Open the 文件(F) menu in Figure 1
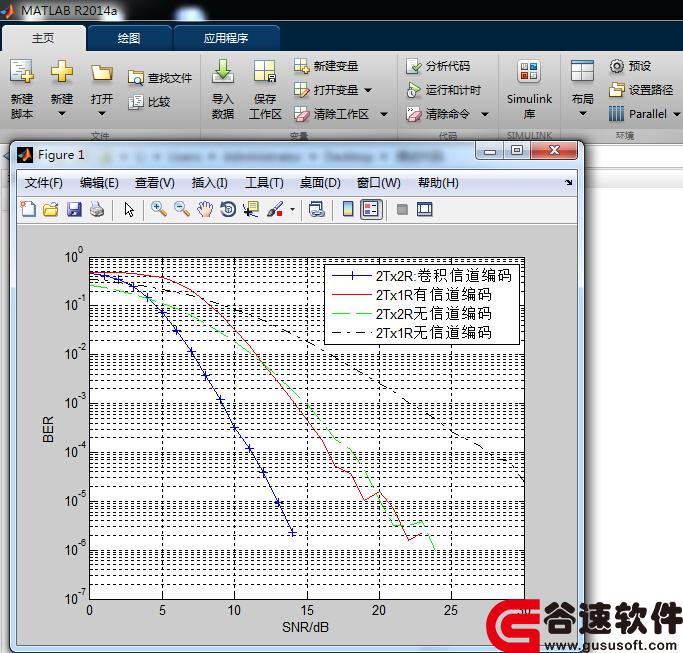 44,183
